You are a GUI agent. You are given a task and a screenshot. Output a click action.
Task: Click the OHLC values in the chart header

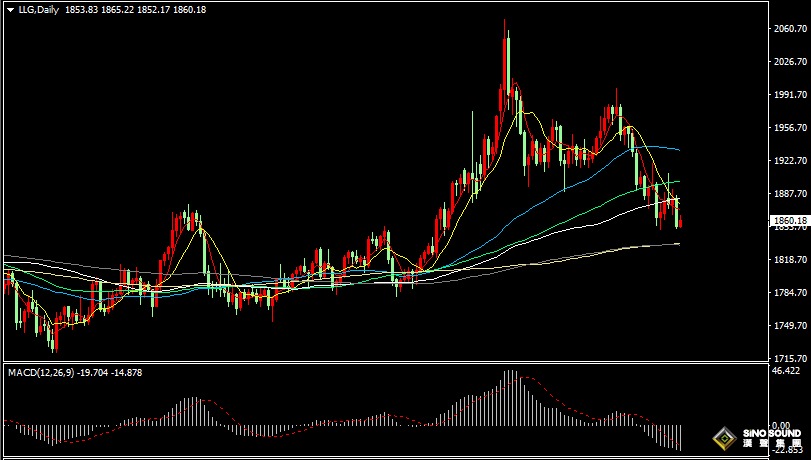136,9
